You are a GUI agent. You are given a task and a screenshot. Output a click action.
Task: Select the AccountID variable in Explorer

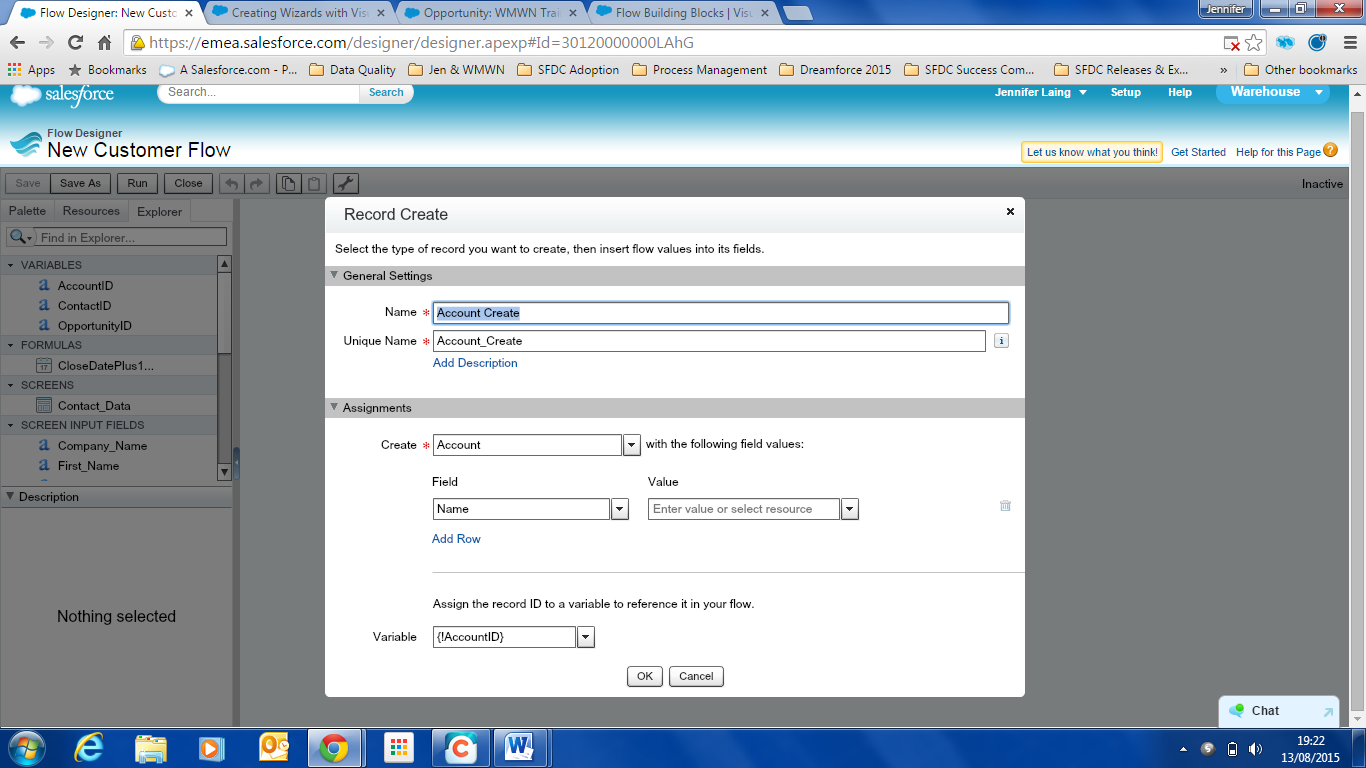pos(85,285)
